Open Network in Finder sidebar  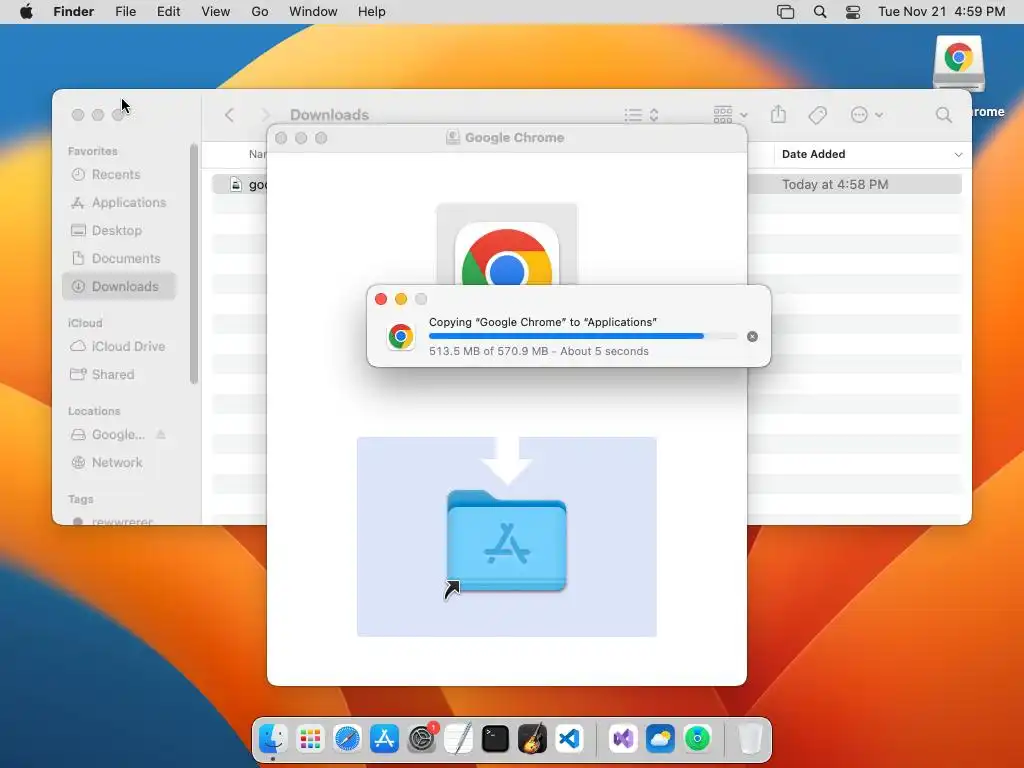point(107,462)
